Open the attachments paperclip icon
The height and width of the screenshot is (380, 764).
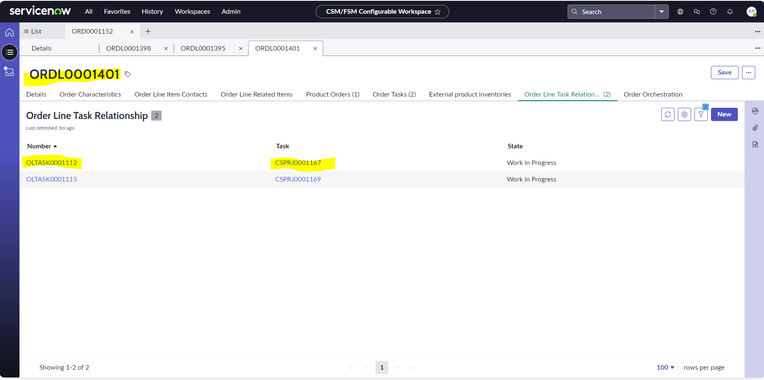pos(755,128)
